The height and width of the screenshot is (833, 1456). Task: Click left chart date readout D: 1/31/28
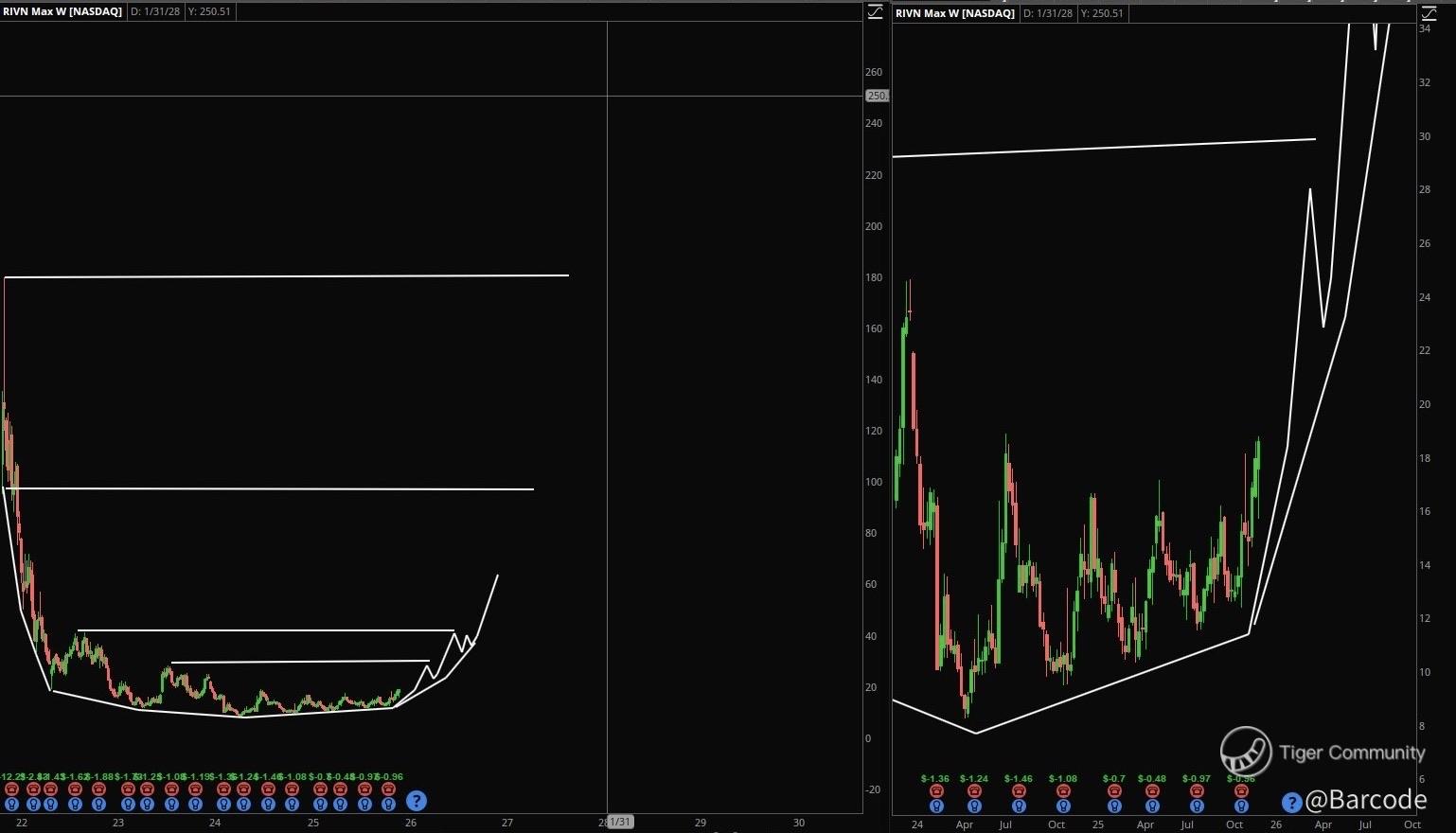(x=155, y=11)
